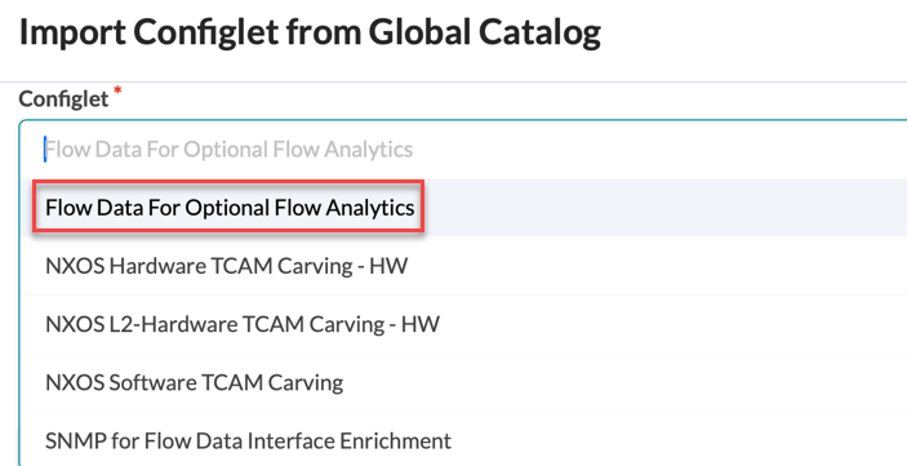The height and width of the screenshot is (466, 908).
Task: Choose the L2-Hardware TCAM configlet entry
Action: click(x=243, y=324)
